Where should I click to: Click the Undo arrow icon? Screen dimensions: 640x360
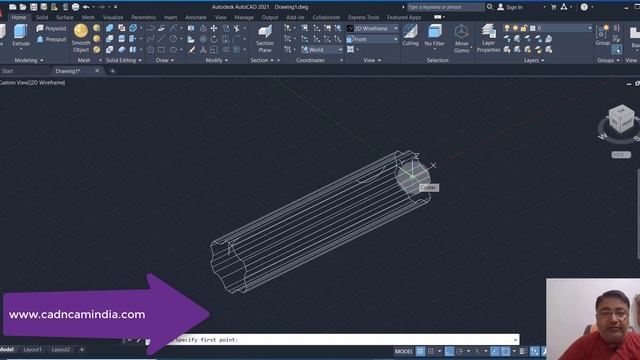(x=86, y=7)
